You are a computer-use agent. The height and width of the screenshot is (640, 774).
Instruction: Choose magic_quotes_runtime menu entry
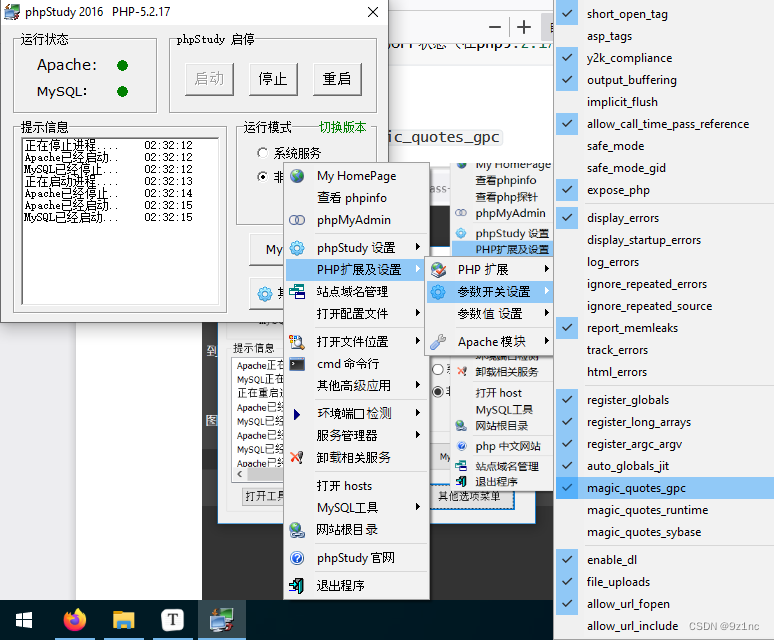(x=664, y=510)
